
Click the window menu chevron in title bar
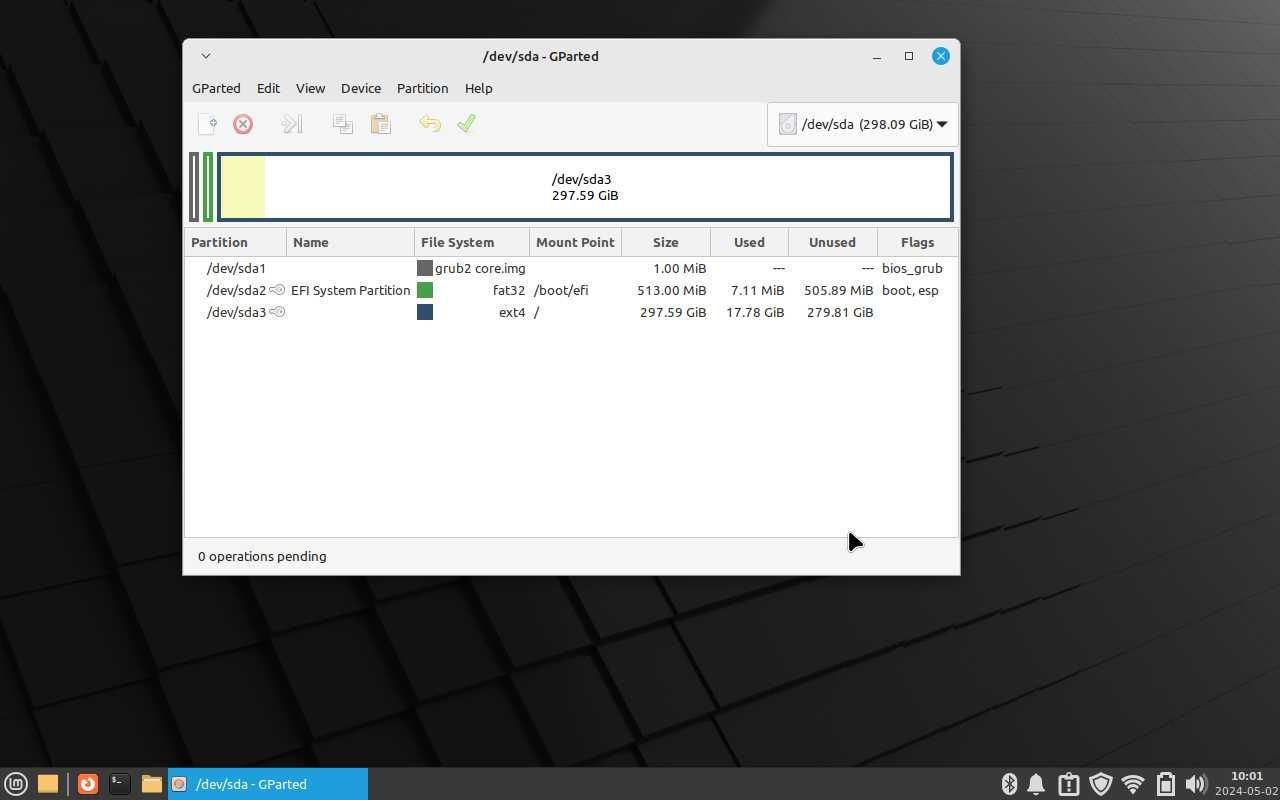pos(205,56)
